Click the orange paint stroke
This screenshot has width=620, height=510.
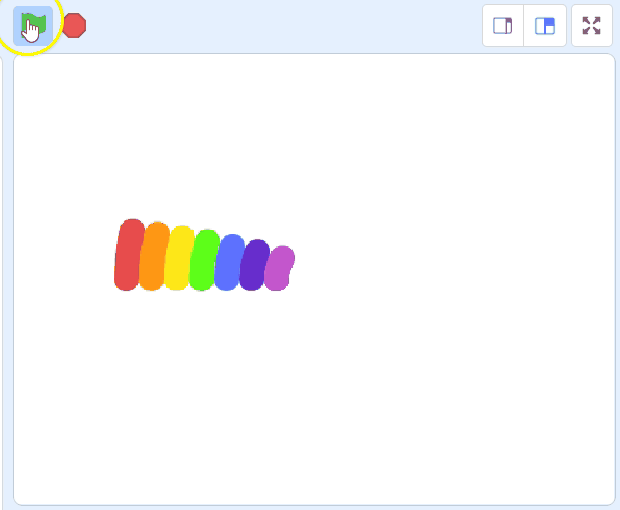tap(153, 257)
